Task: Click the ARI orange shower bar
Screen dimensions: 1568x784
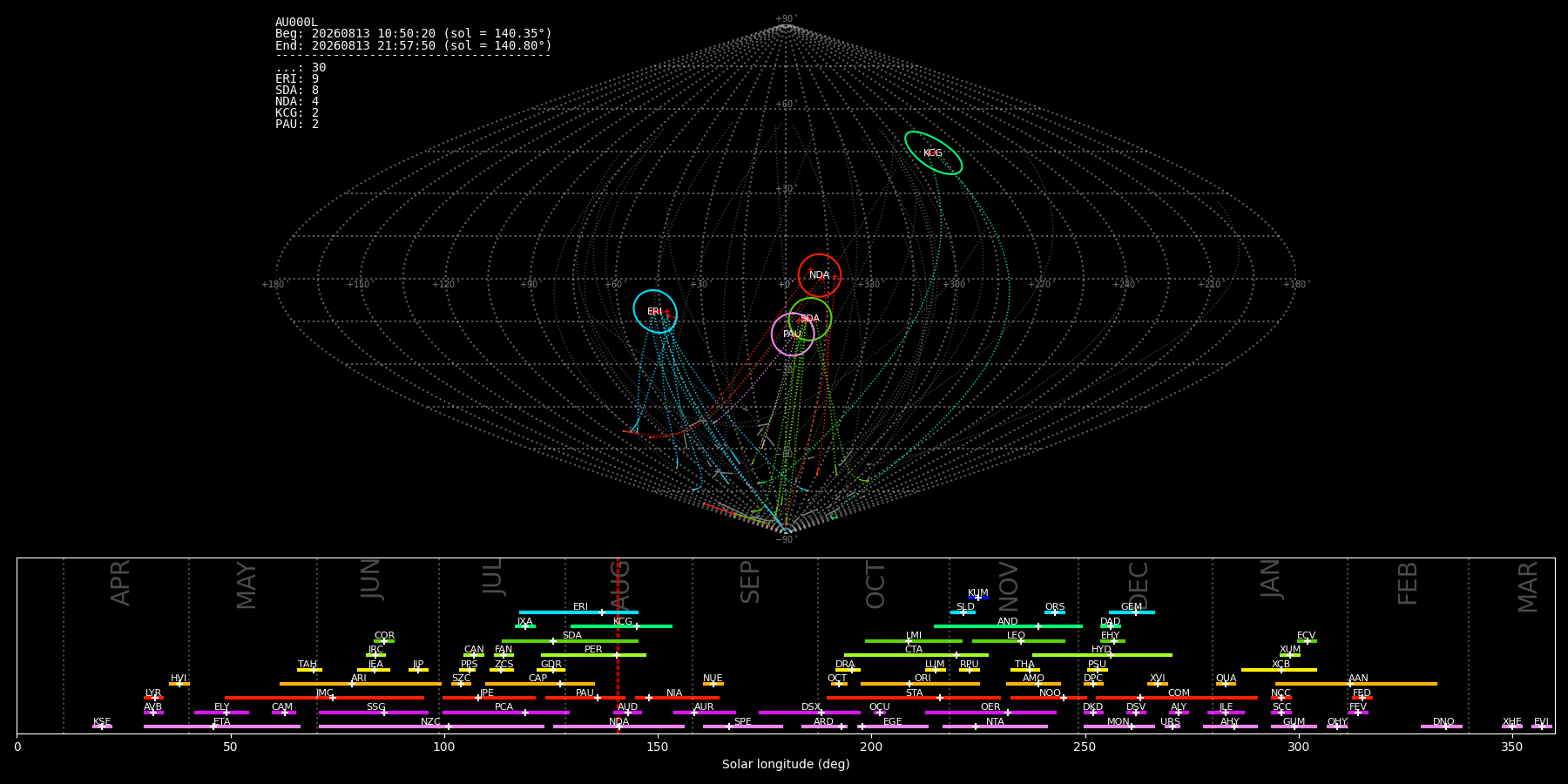Action: click(360, 684)
